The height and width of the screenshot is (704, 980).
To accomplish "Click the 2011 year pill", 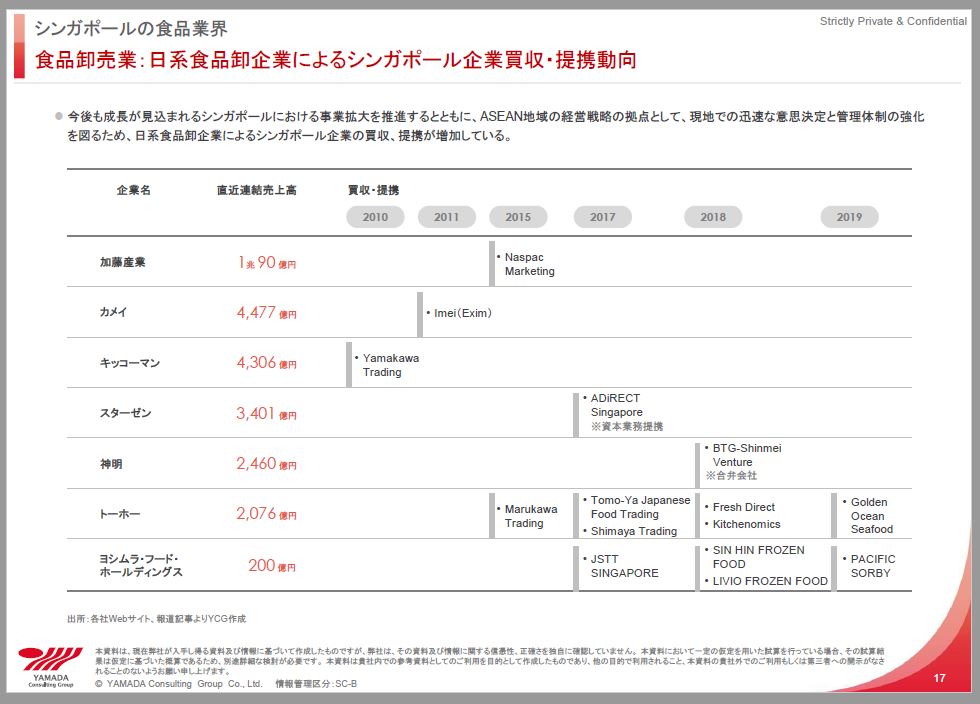I will point(446,217).
